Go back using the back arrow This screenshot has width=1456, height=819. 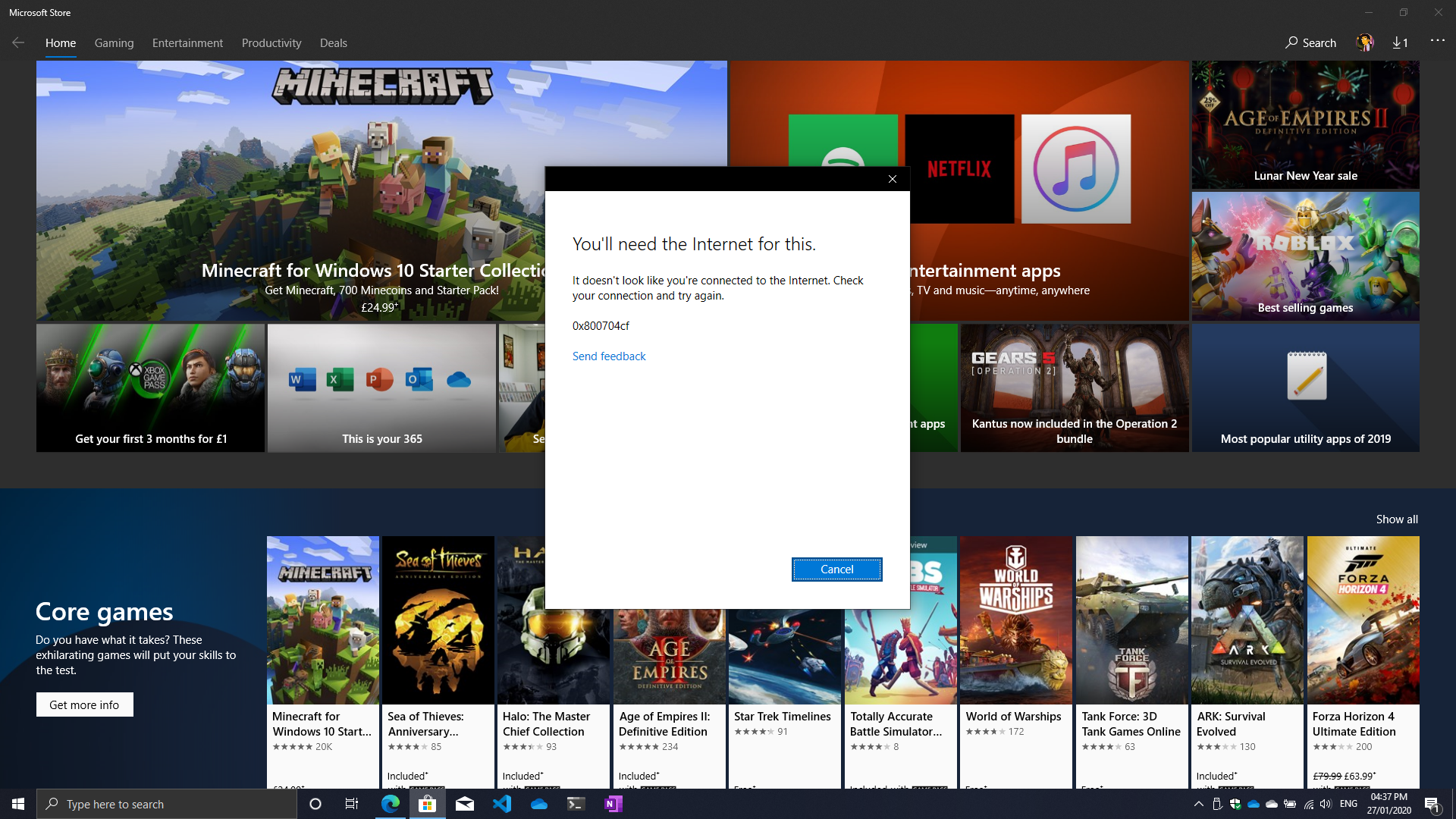(18, 42)
